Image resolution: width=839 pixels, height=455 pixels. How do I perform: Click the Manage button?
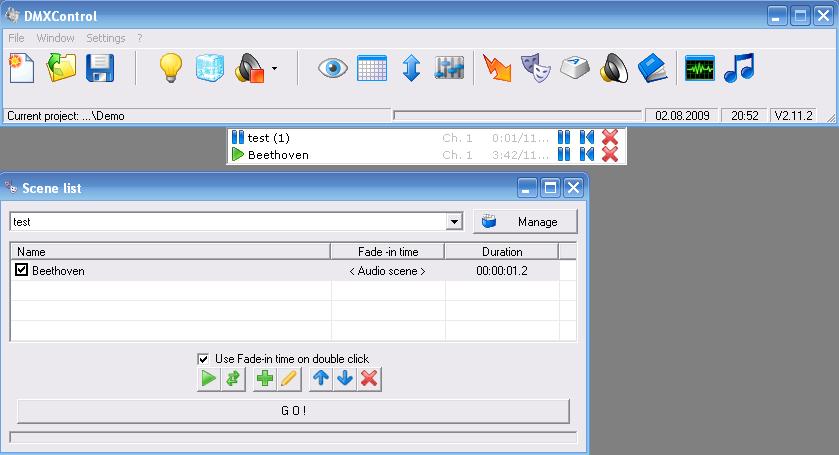coord(526,221)
